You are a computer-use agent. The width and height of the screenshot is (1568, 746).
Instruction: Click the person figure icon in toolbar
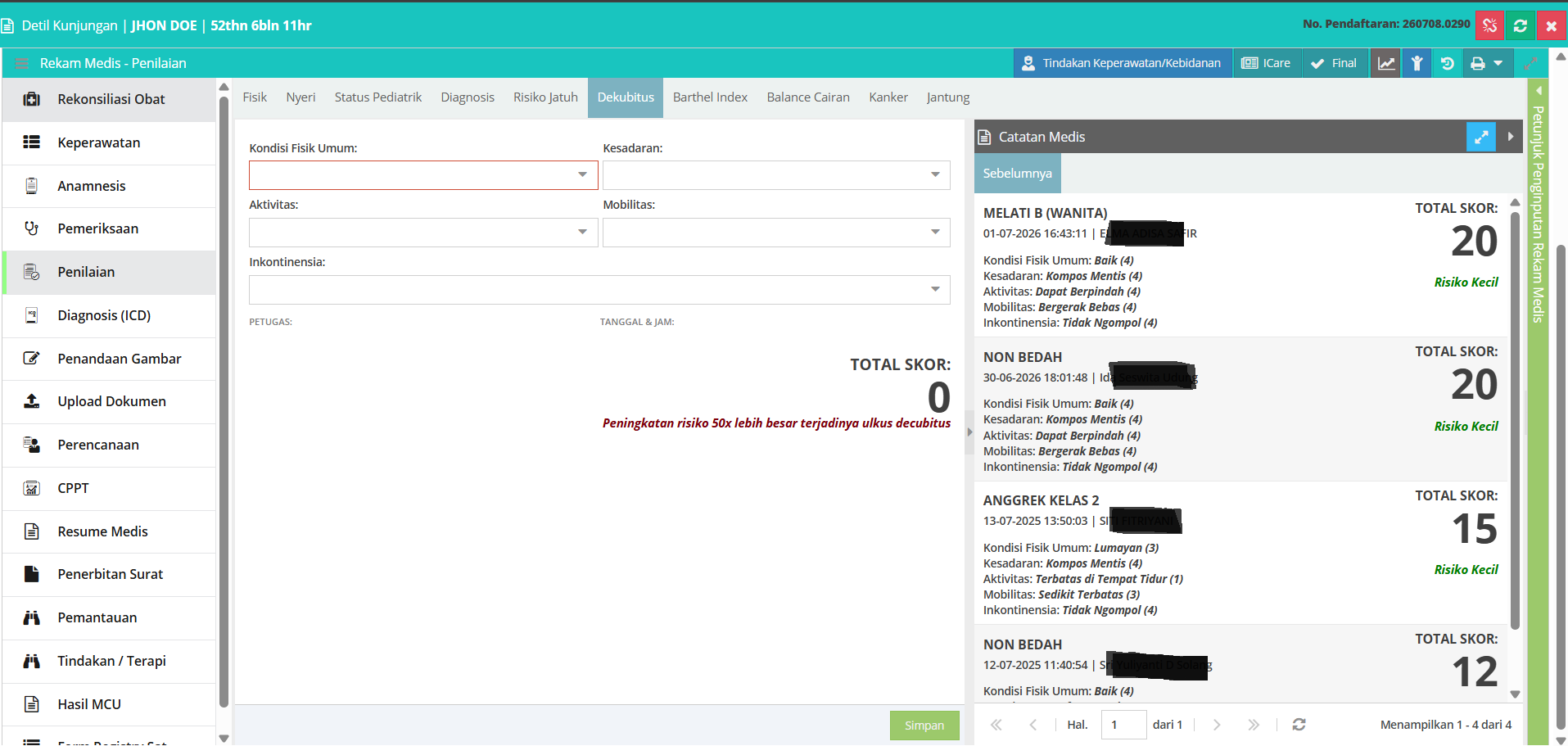click(x=1417, y=63)
